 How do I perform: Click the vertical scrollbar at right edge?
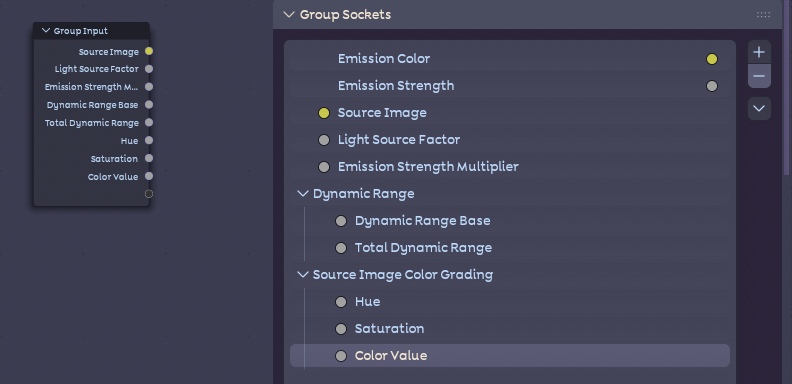(787, 88)
